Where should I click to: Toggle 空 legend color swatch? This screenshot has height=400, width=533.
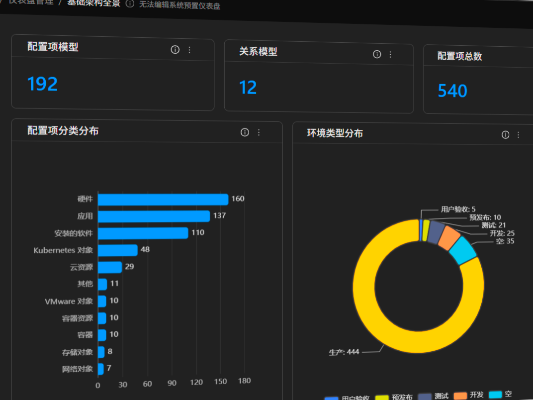(x=495, y=395)
